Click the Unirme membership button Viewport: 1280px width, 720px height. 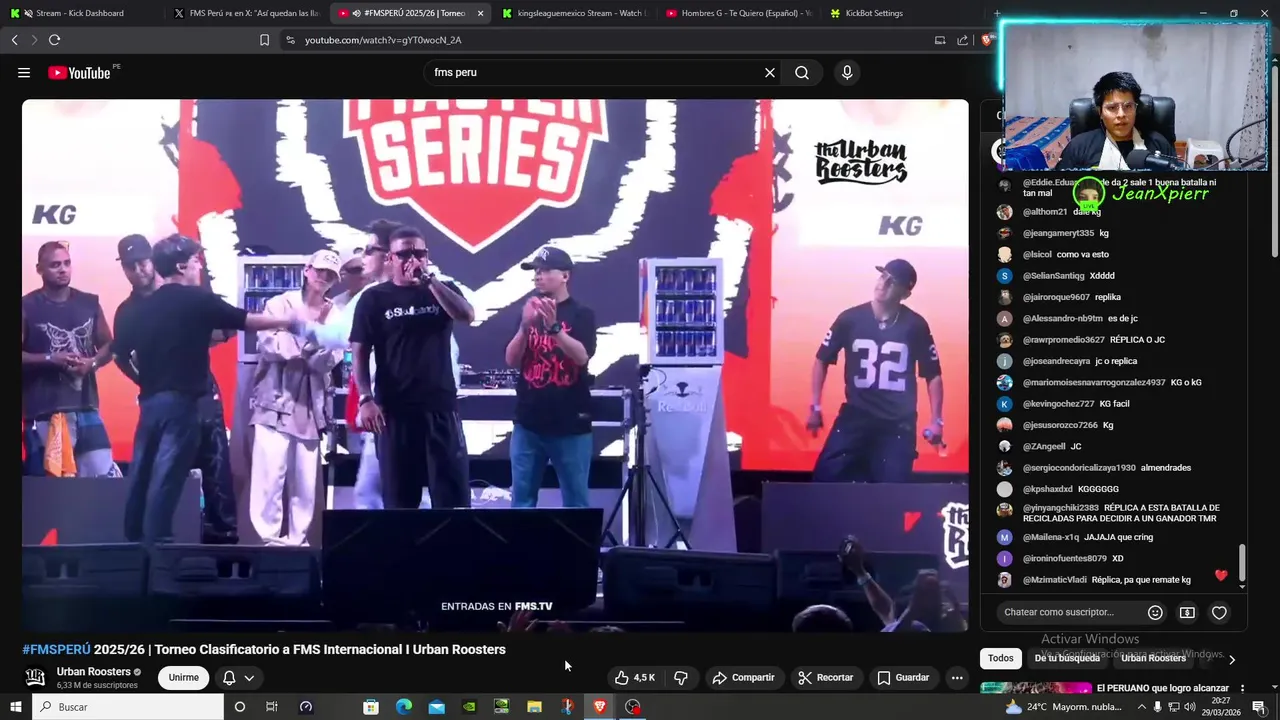coord(184,678)
